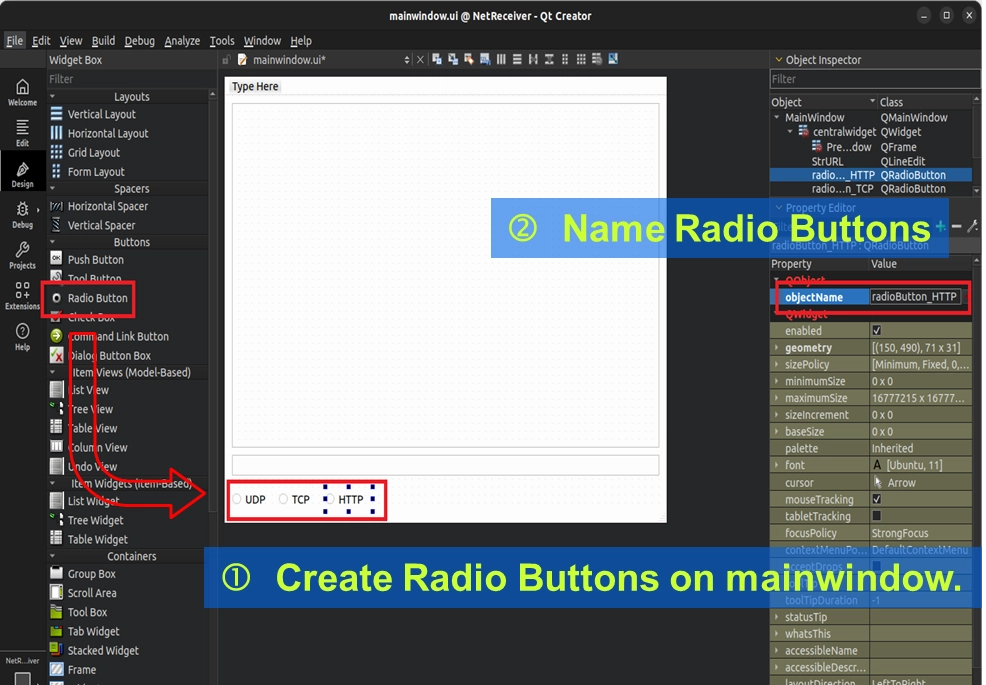Close mainwindow.ui document with X icon

point(420,60)
